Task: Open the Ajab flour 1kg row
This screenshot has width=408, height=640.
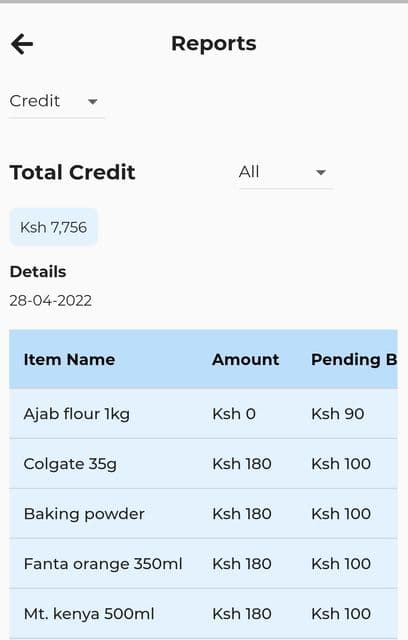Action: (x=203, y=414)
